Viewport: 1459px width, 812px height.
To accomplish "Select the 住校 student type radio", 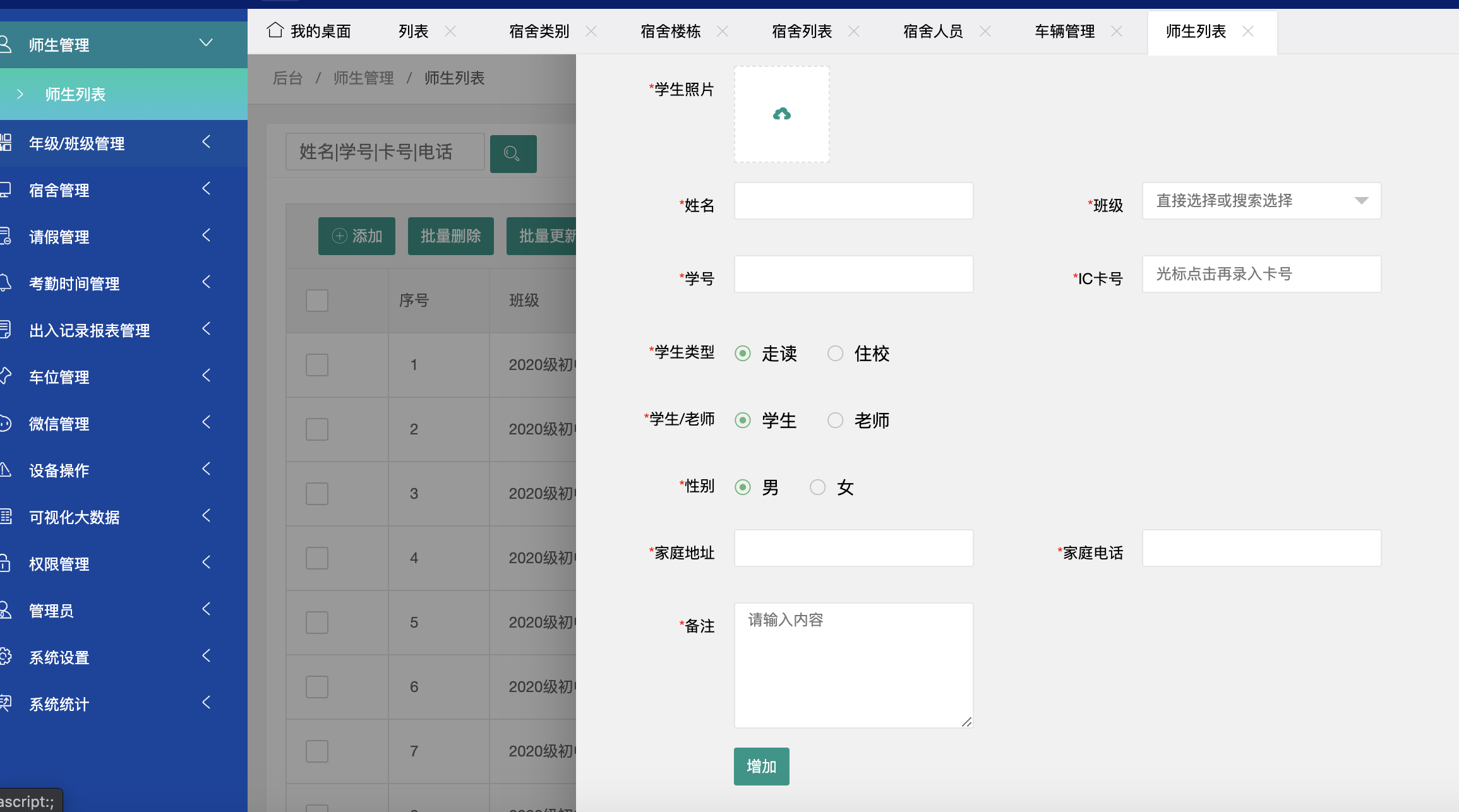I will pos(836,353).
